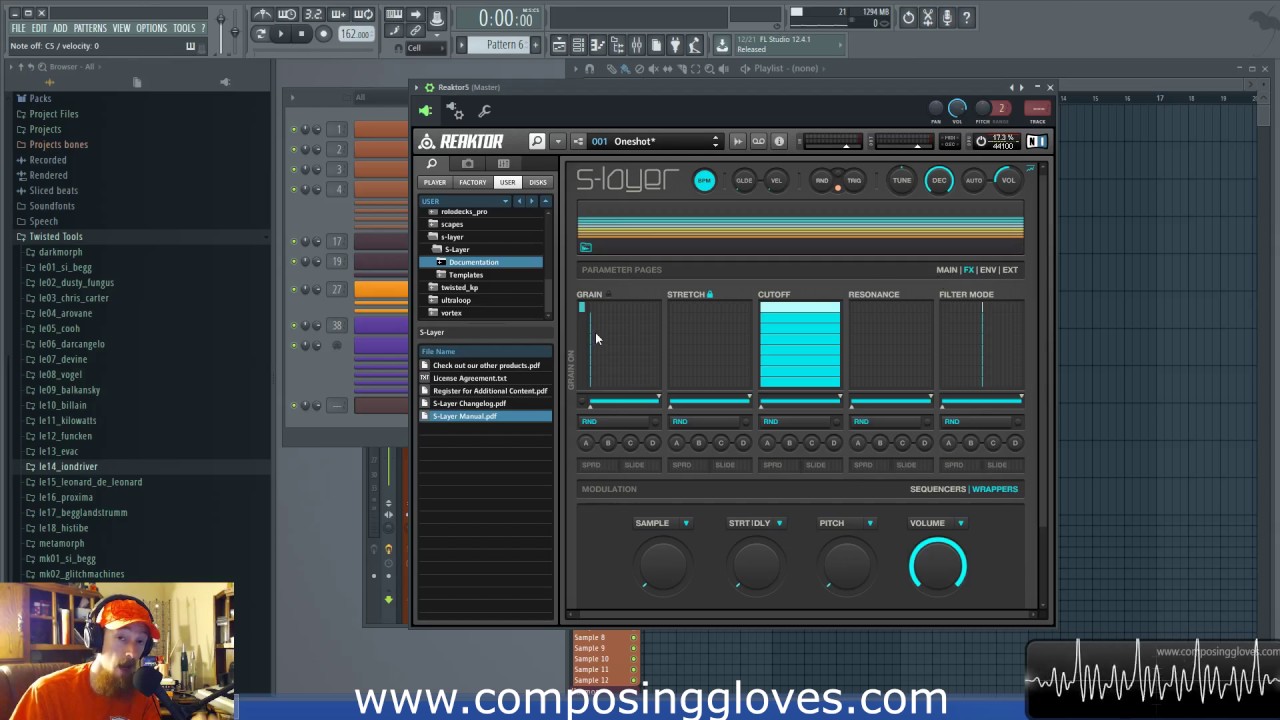Image resolution: width=1280 pixels, height=720 pixels.
Task: Click the mixer view toolbar icon
Action: click(636, 45)
